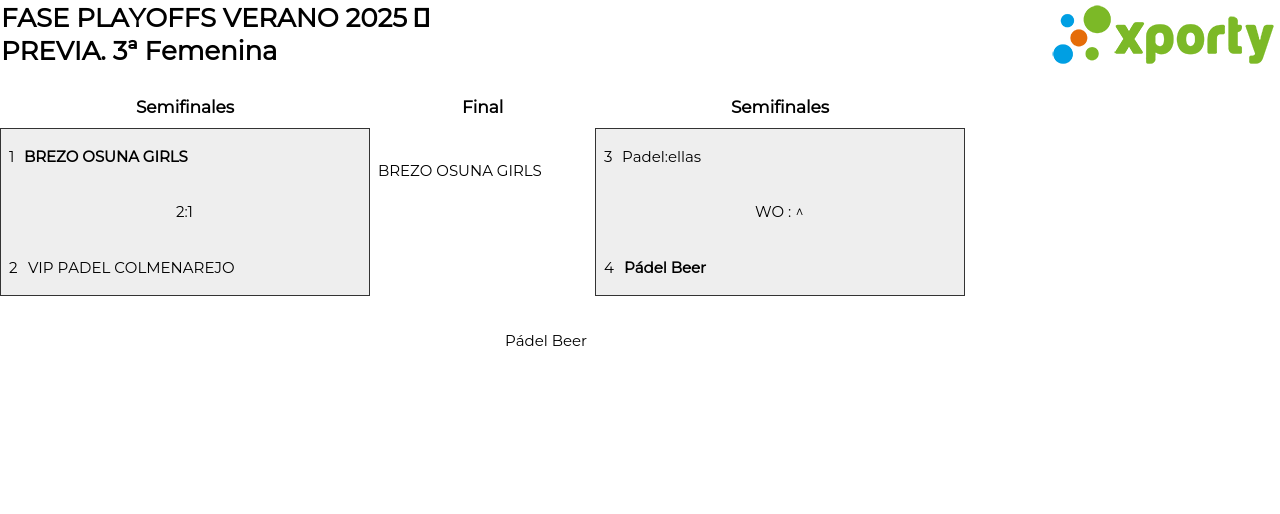Click the Final column header

click(482, 107)
